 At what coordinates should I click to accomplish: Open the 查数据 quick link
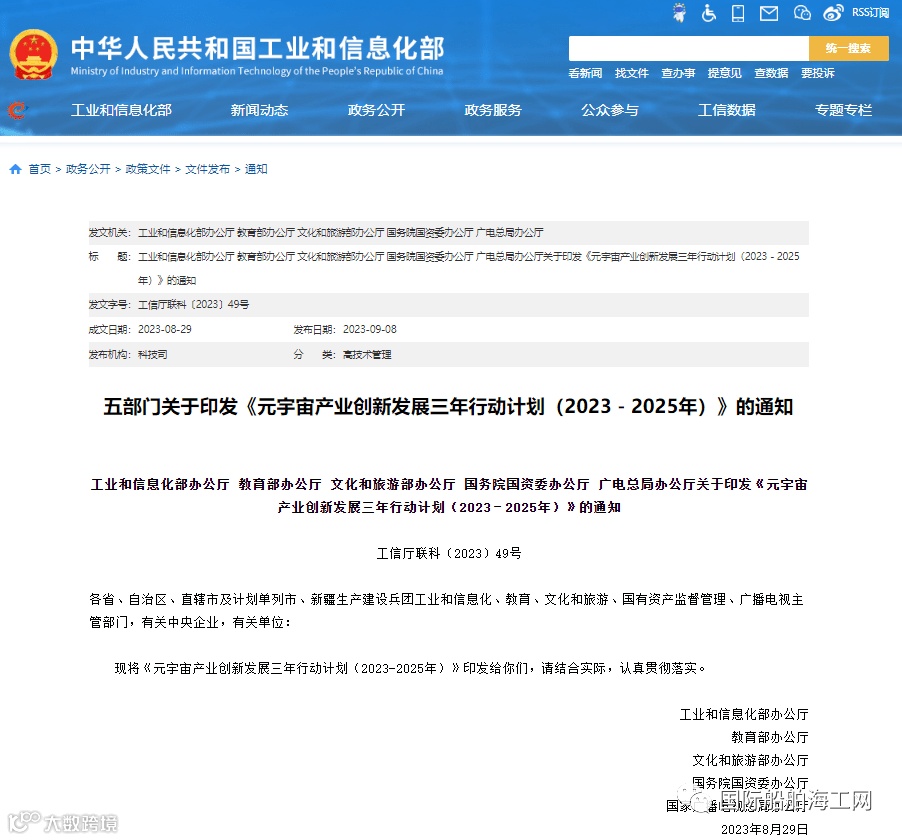[771, 73]
